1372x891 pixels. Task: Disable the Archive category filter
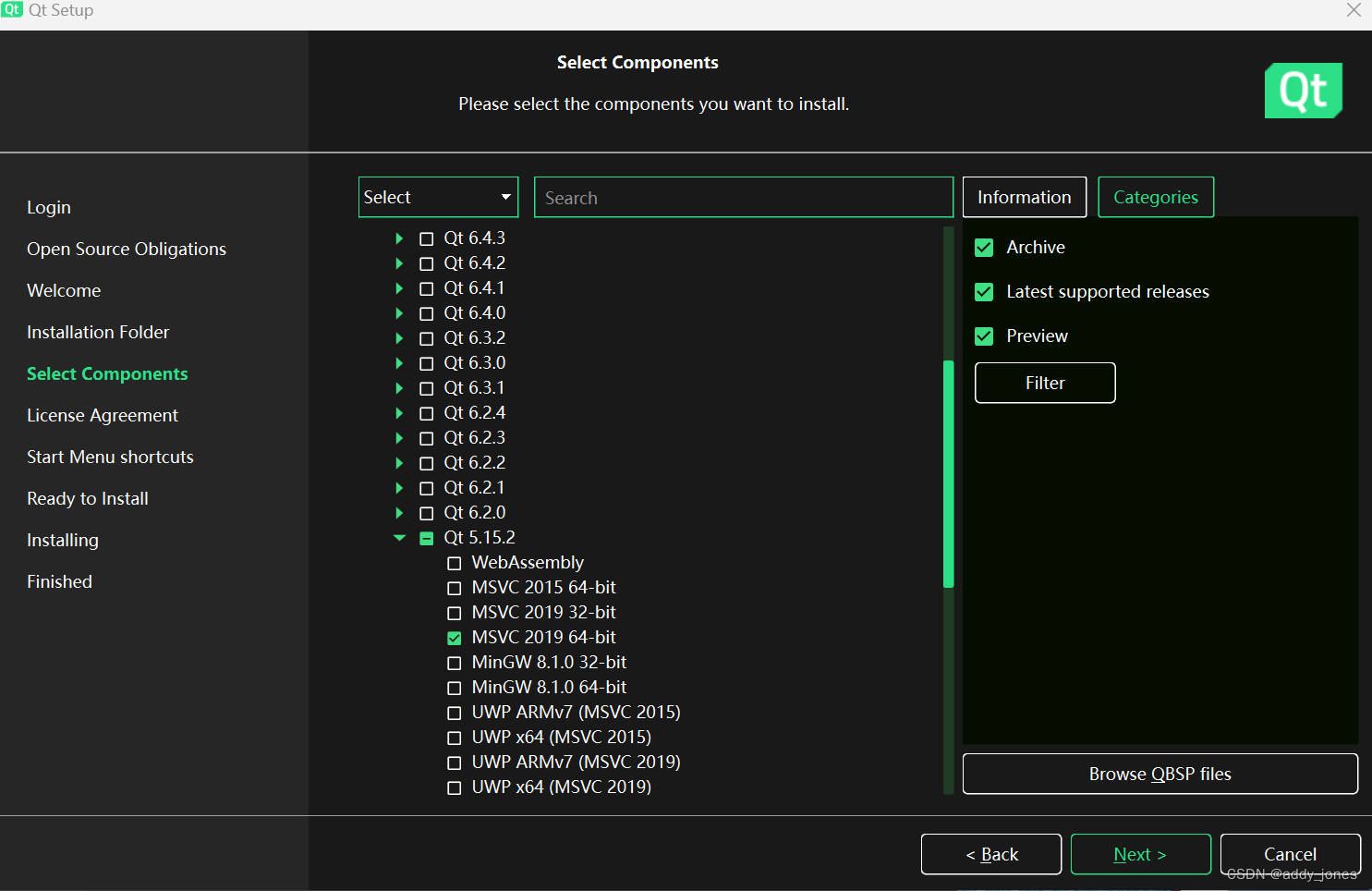pyautogui.click(x=984, y=247)
